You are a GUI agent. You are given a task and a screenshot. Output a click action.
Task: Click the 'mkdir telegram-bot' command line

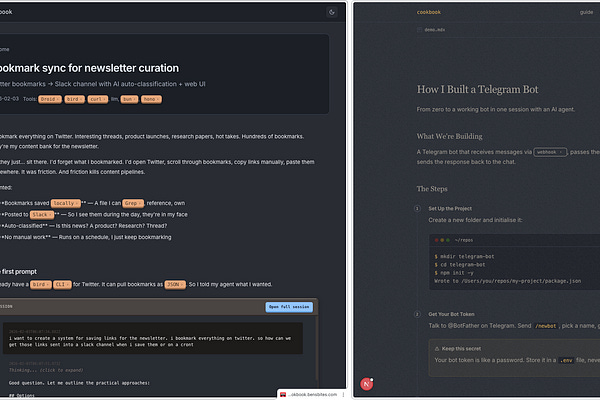pyautogui.click(x=464, y=257)
